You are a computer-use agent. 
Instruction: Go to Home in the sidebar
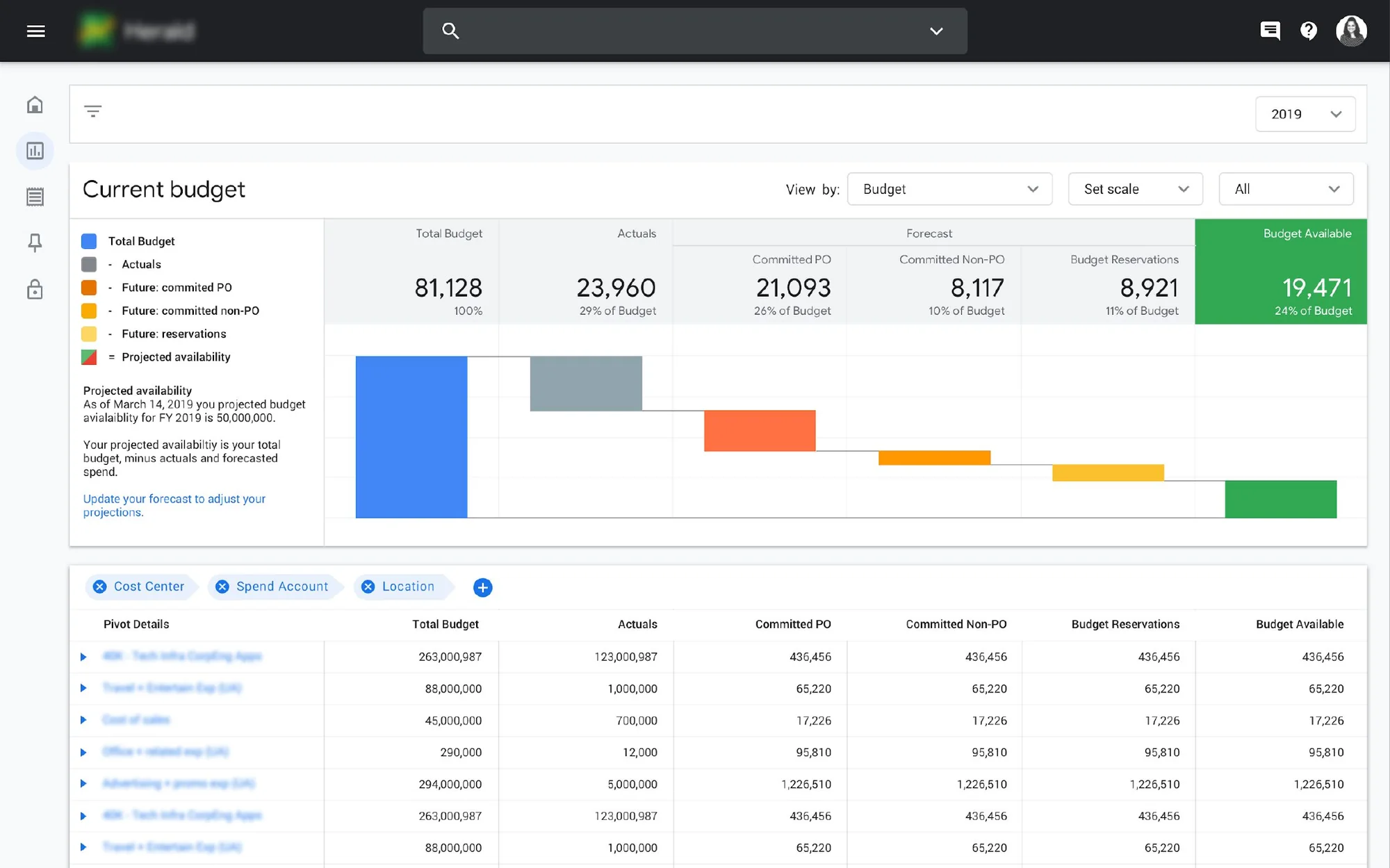point(35,105)
